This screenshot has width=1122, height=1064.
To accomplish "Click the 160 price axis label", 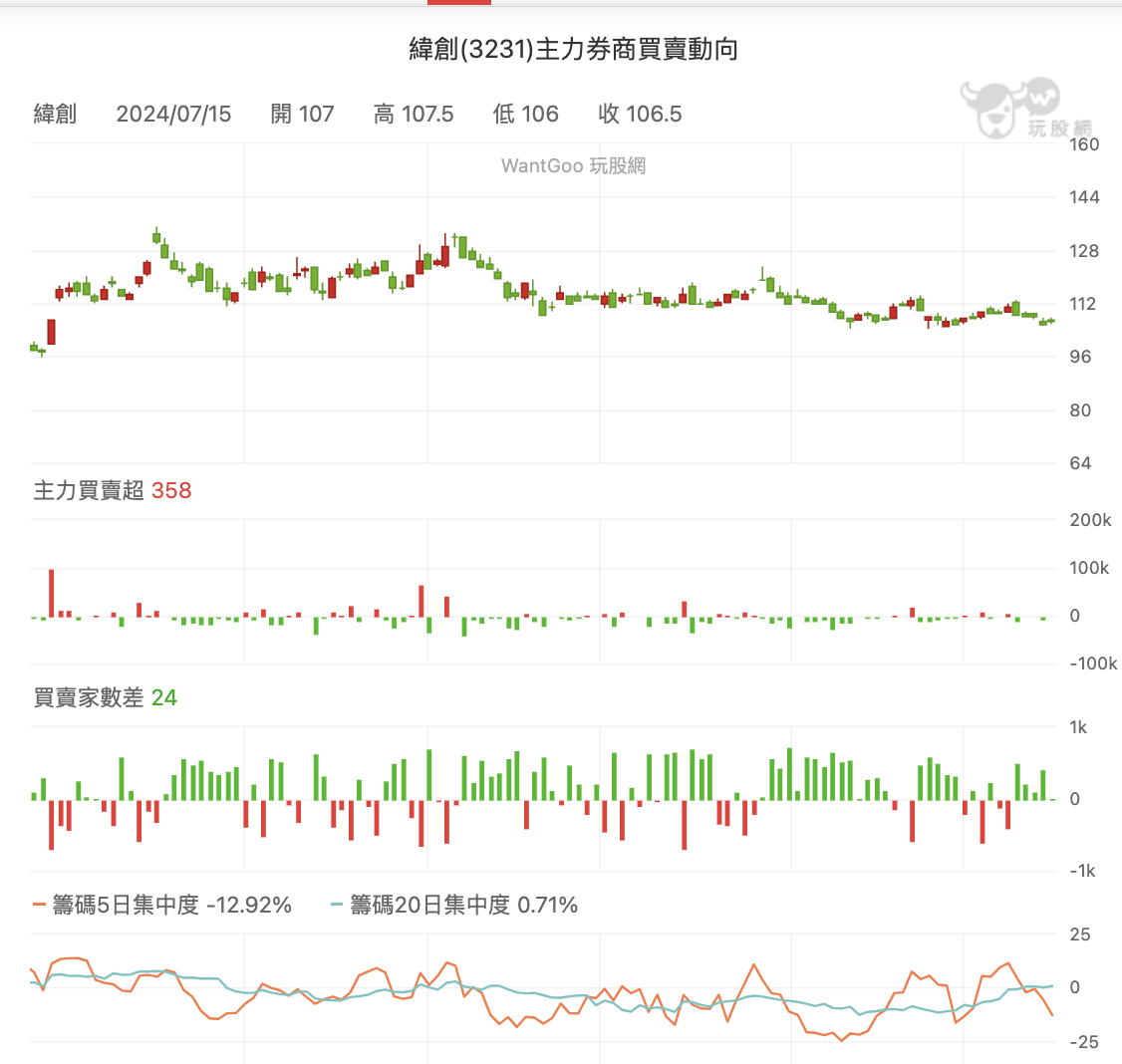I will [x=1083, y=144].
